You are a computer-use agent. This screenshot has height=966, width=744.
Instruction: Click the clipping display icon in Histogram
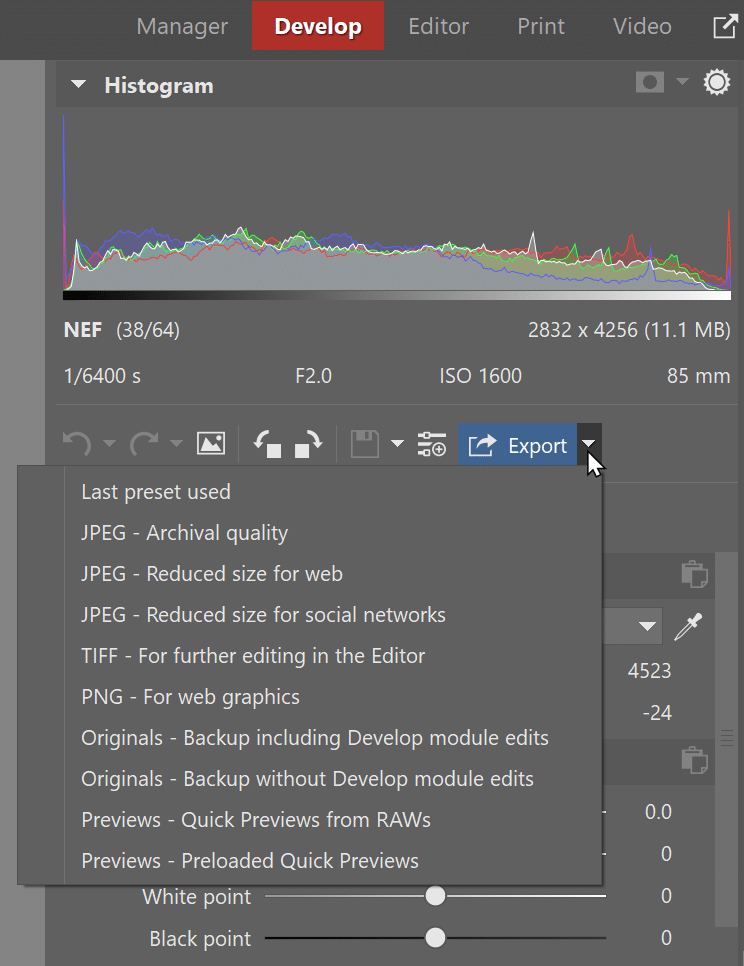(x=650, y=82)
